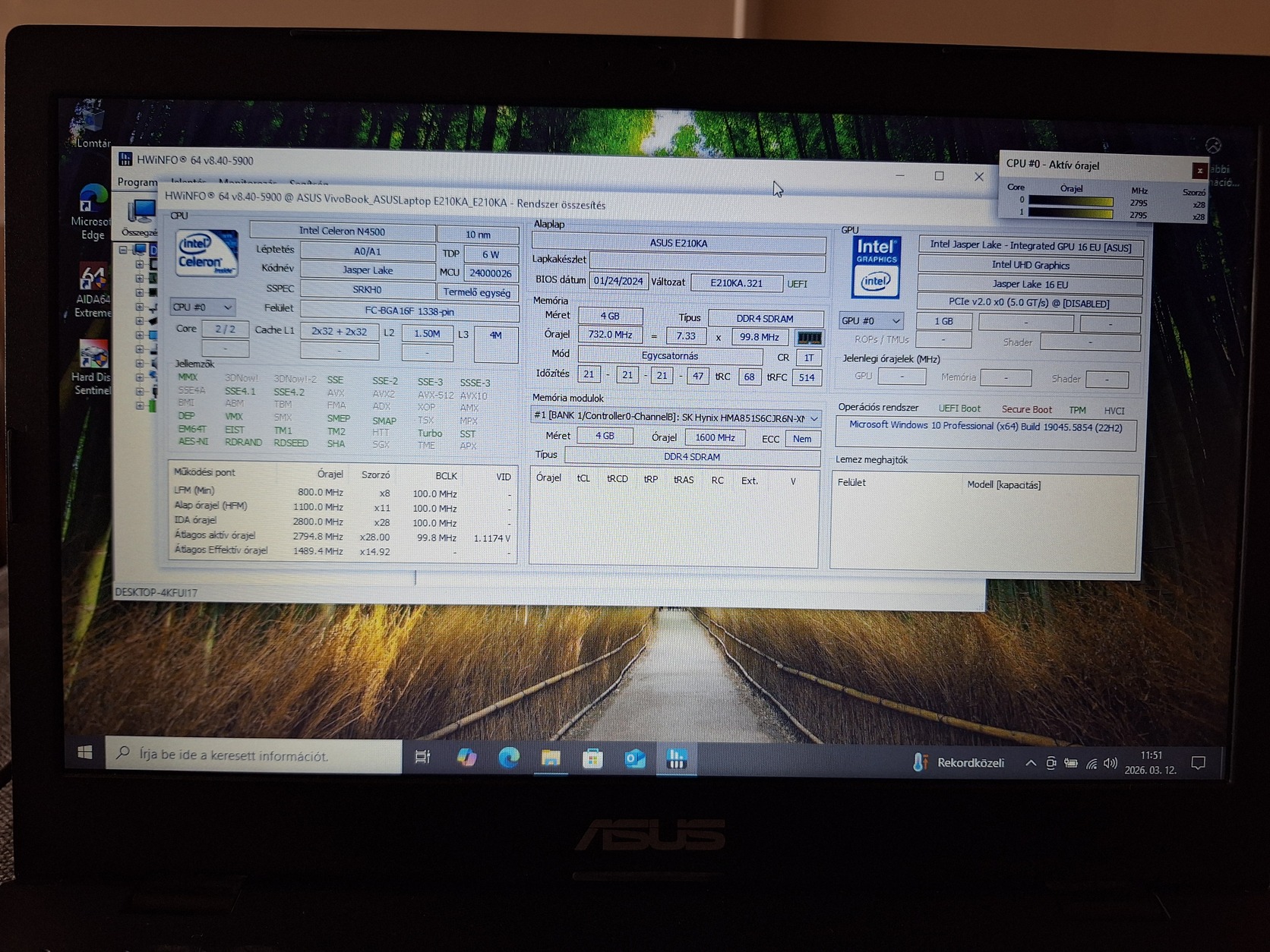Click the Core 1 clock bar

click(1071, 213)
